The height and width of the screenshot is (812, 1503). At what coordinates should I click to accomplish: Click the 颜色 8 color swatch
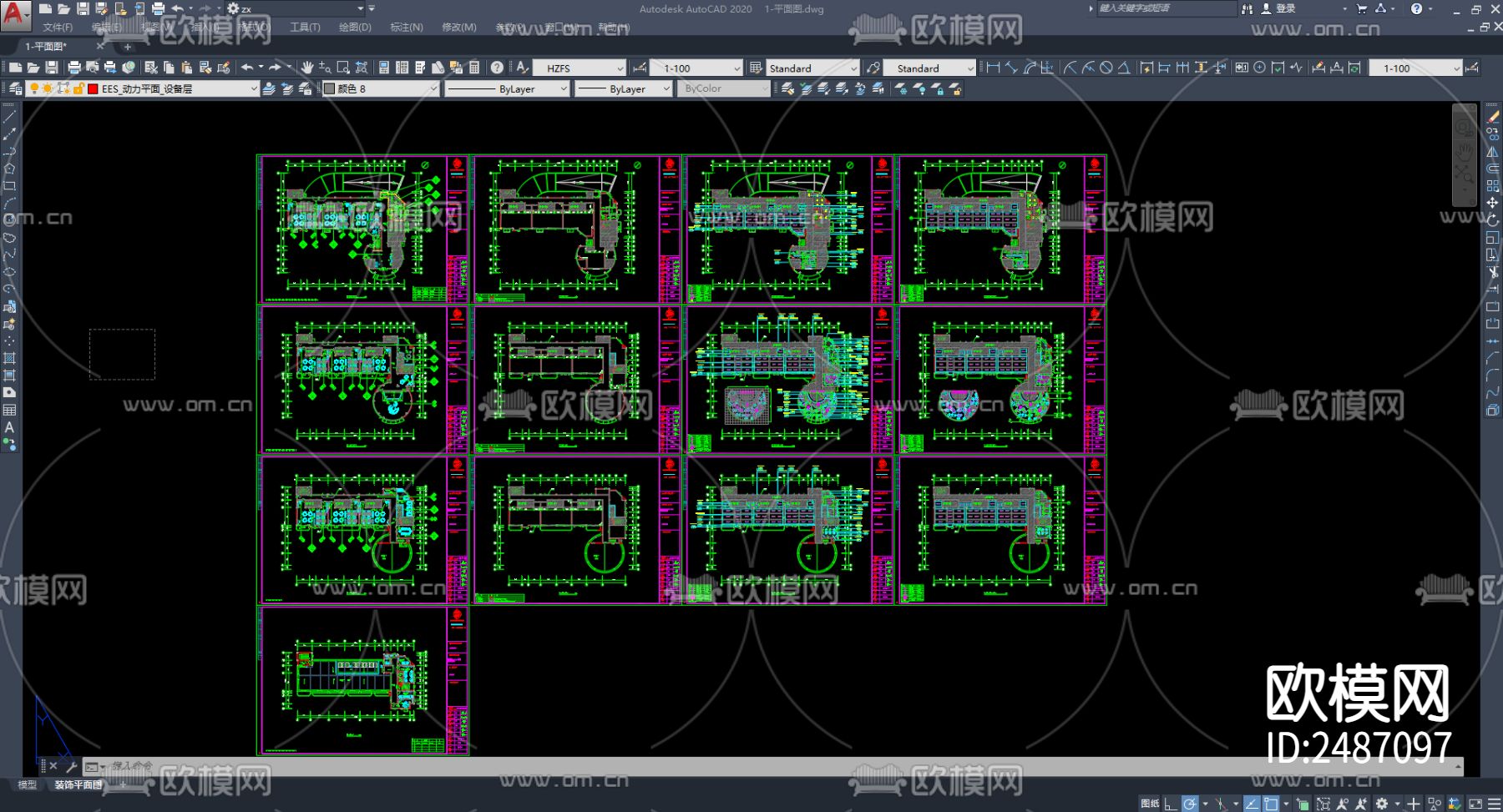point(329,88)
